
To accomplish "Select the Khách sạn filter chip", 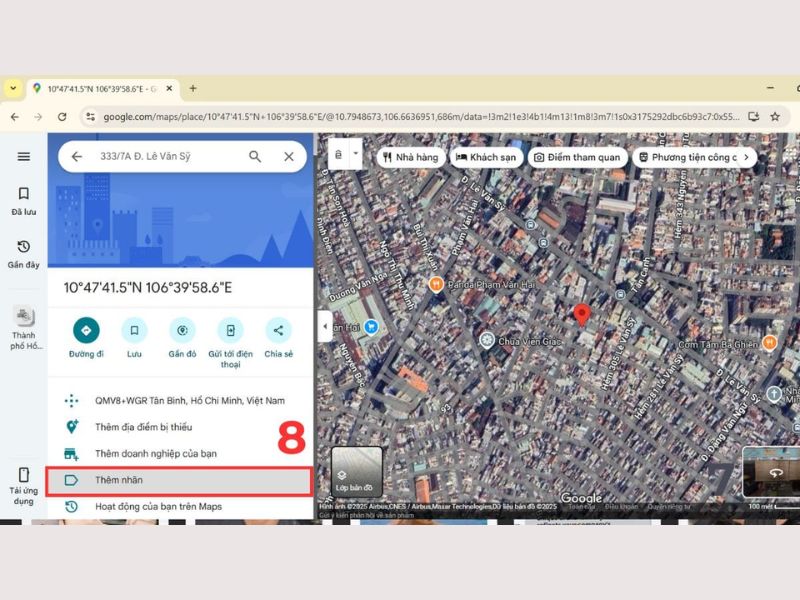I will click(x=486, y=157).
